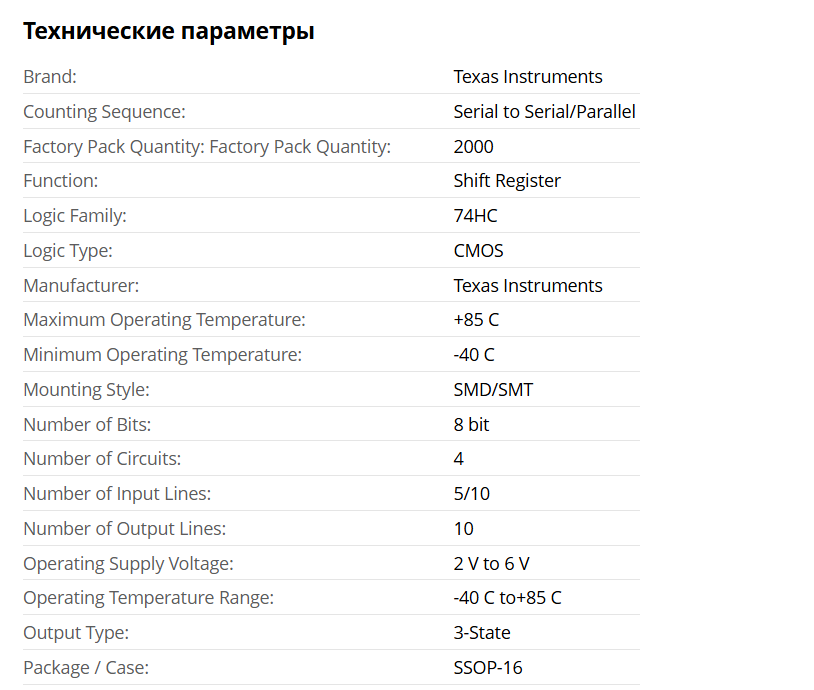Image resolution: width=814 pixels, height=690 pixels.
Task: Click the 'Texas Instruments' value in Manufacturer row
Action: click(527, 286)
